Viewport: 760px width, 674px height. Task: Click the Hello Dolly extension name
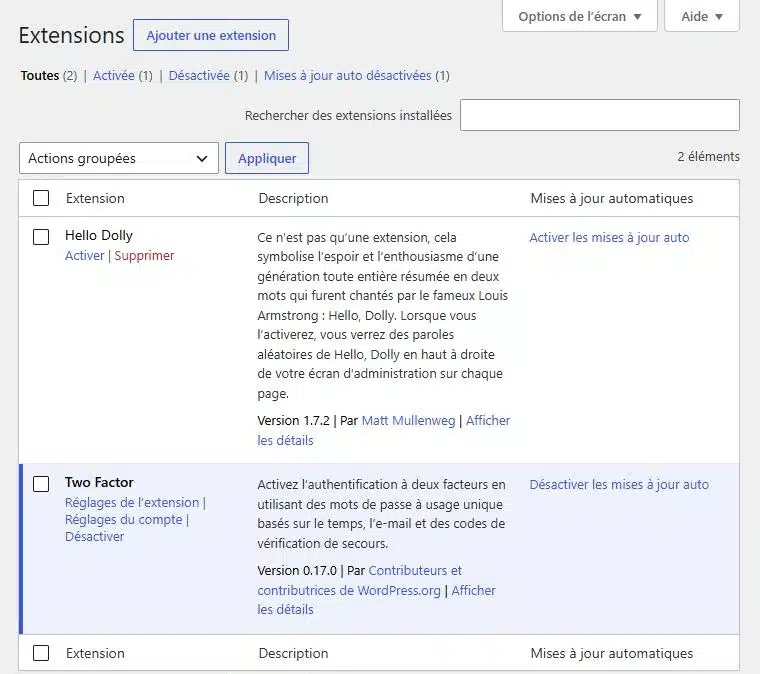pos(99,235)
